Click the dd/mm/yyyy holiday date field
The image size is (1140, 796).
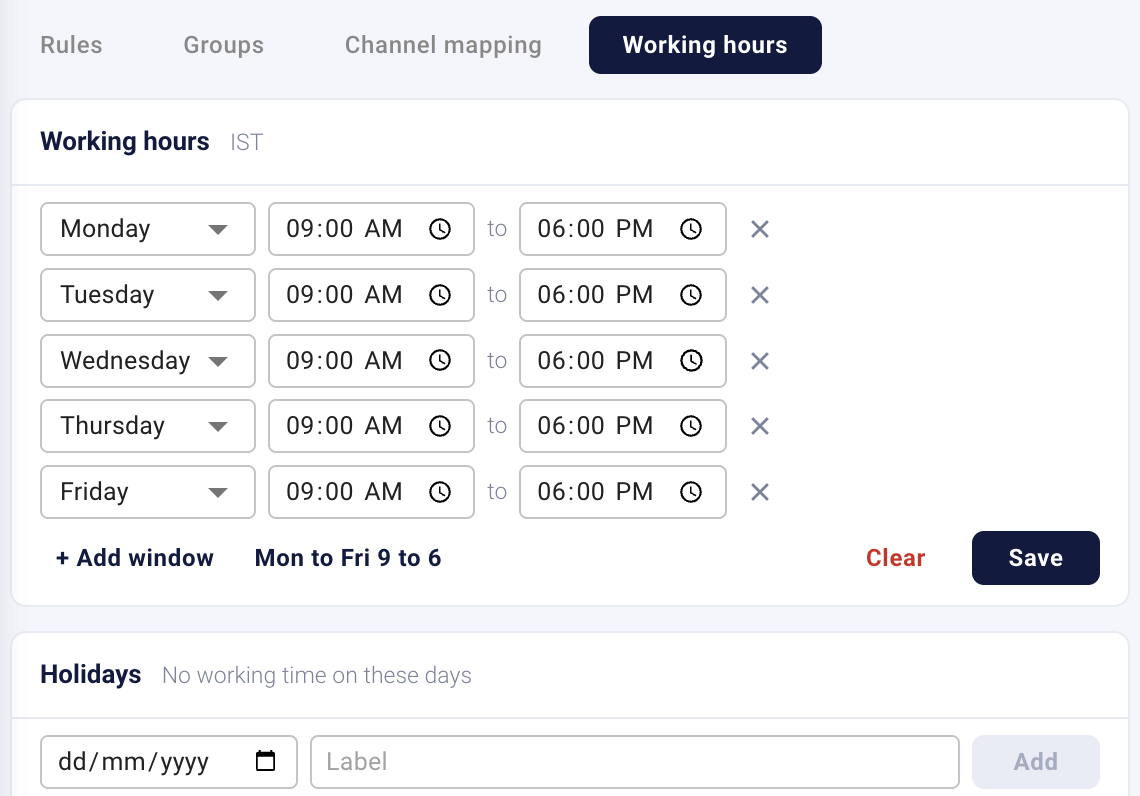169,762
